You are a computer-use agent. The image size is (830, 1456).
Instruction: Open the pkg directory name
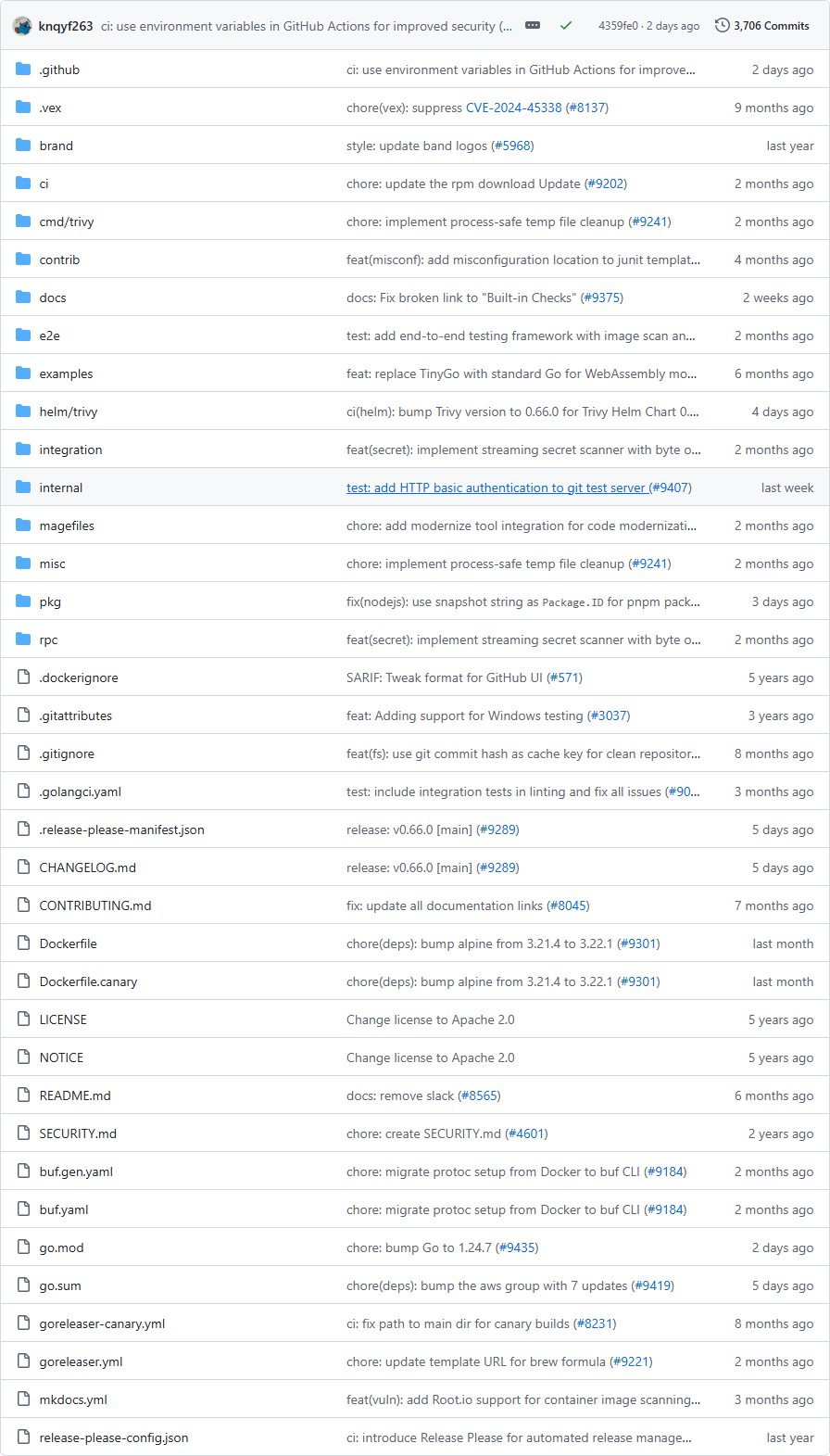coord(50,601)
